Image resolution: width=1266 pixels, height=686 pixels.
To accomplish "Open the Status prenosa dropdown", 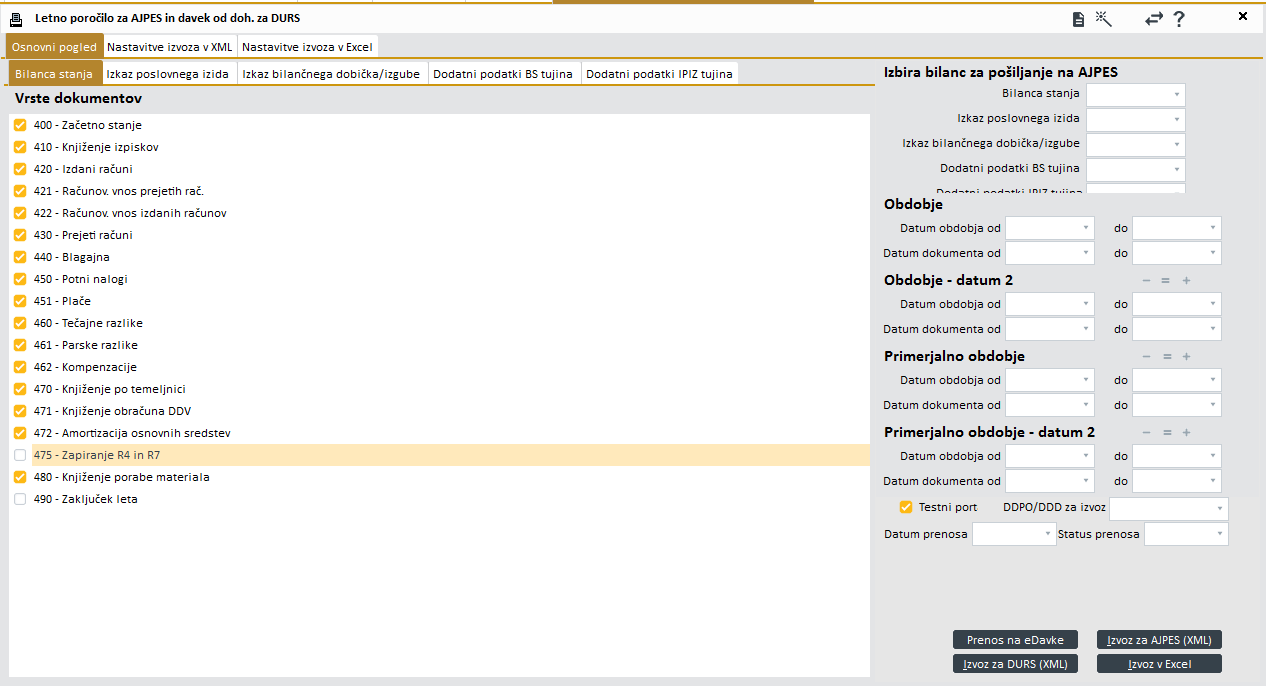I will coord(1185,535).
